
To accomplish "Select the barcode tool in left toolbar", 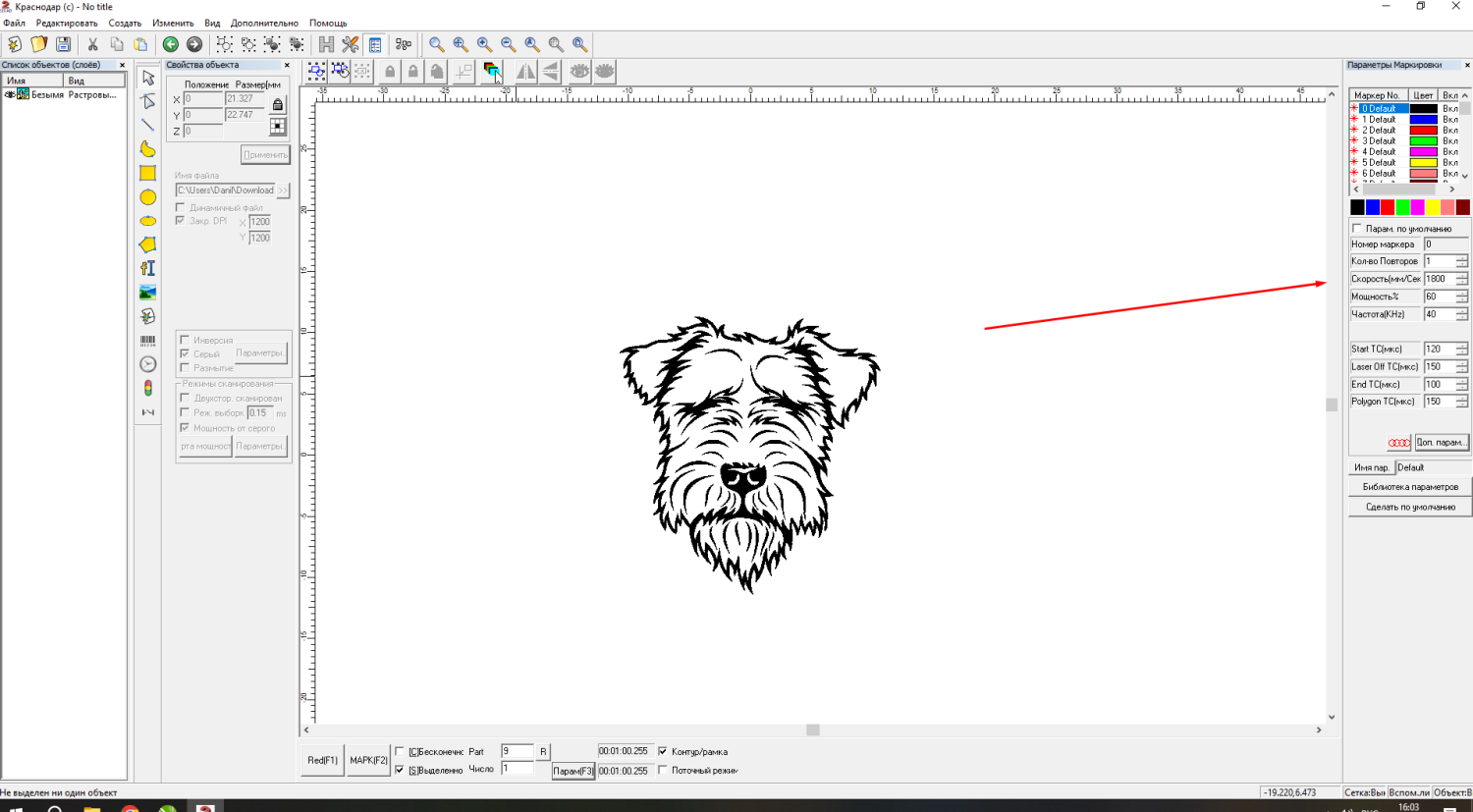I will pyautogui.click(x=147, y=341).
